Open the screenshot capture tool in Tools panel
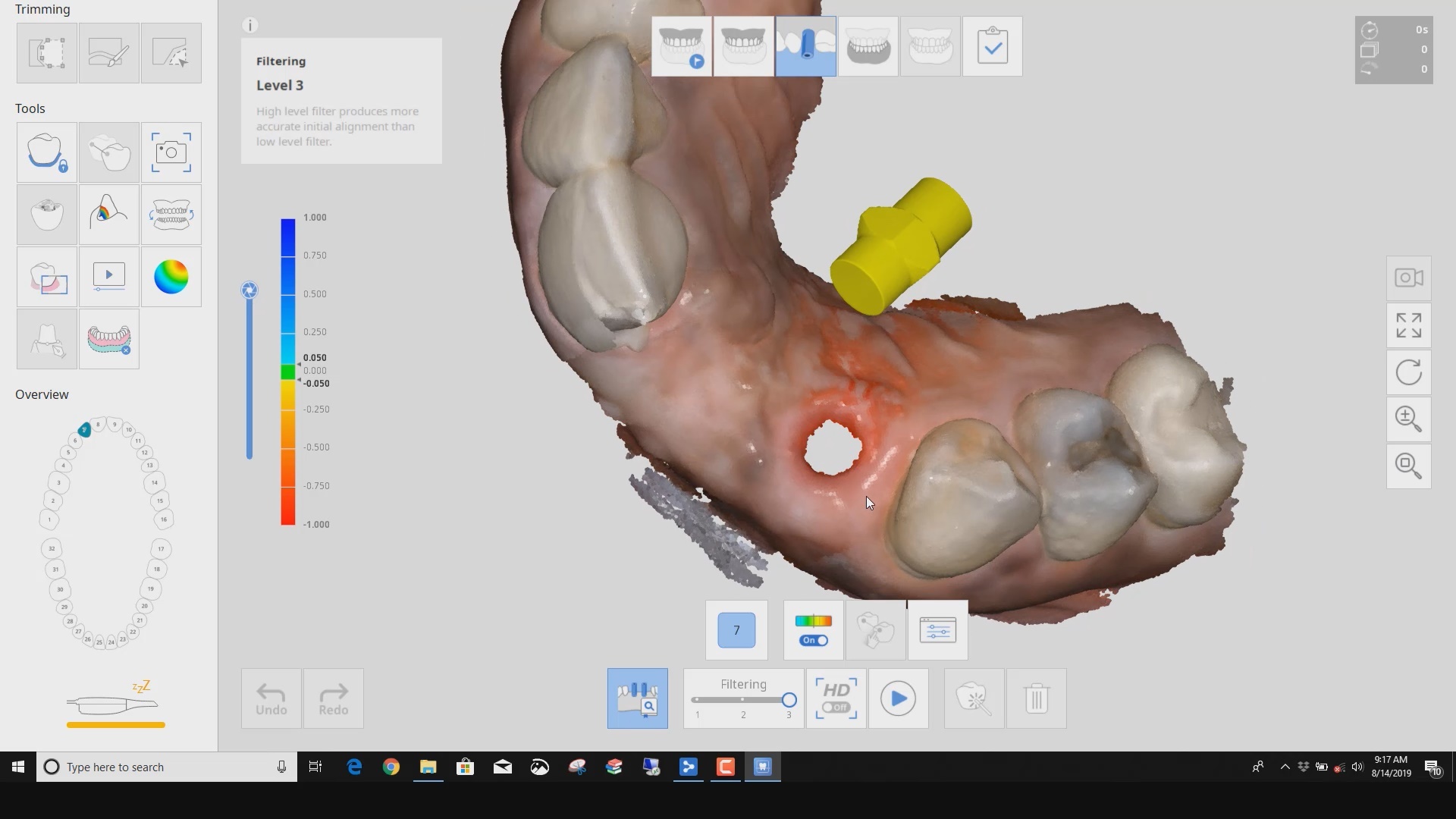The width and height of the screenshot is (1456, 819). [171, 152]
